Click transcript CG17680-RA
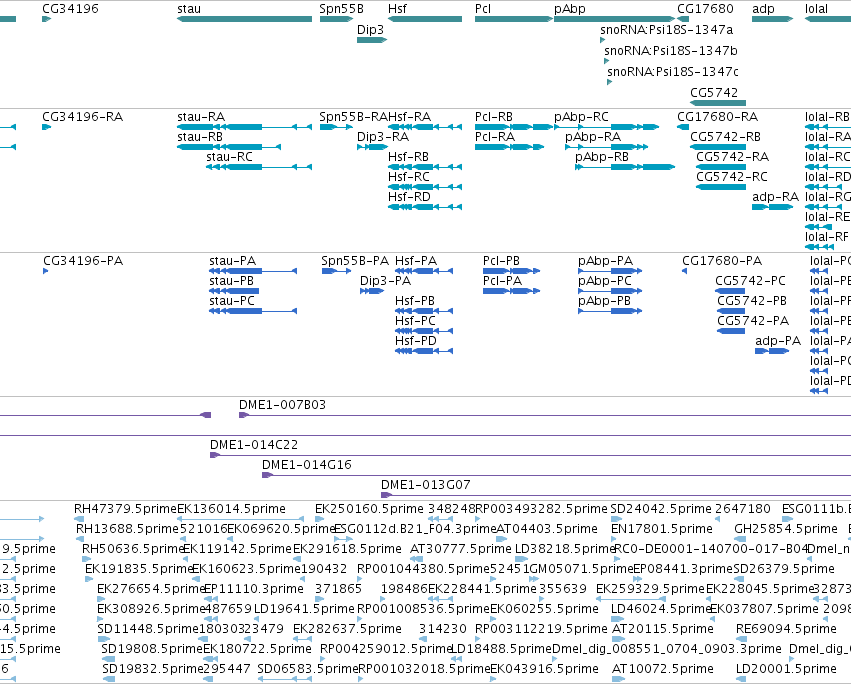The image size is (851, 684). pyautogui.click(x=717, y=117)
